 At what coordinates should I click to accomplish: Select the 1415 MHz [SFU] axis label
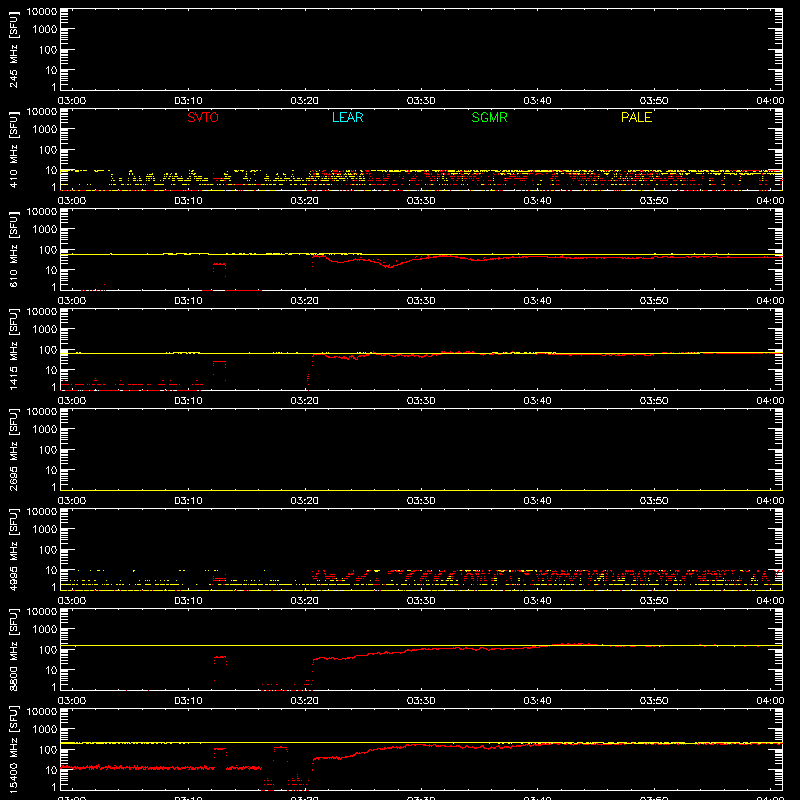coord(13,350)
